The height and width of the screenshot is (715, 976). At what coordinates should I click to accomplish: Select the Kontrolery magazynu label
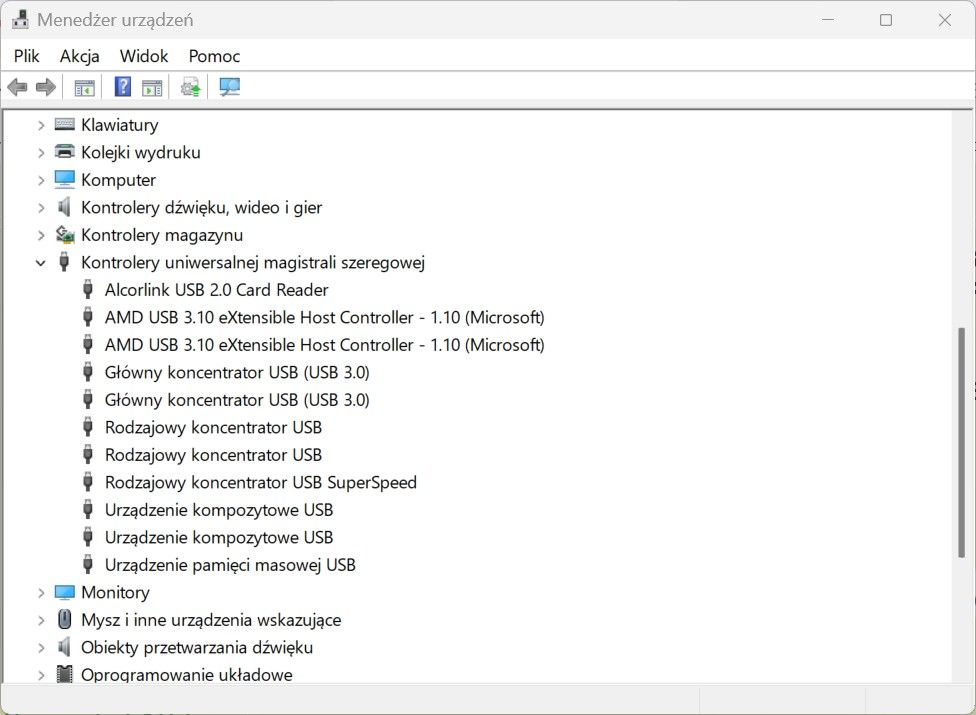[x=162, y=235]
